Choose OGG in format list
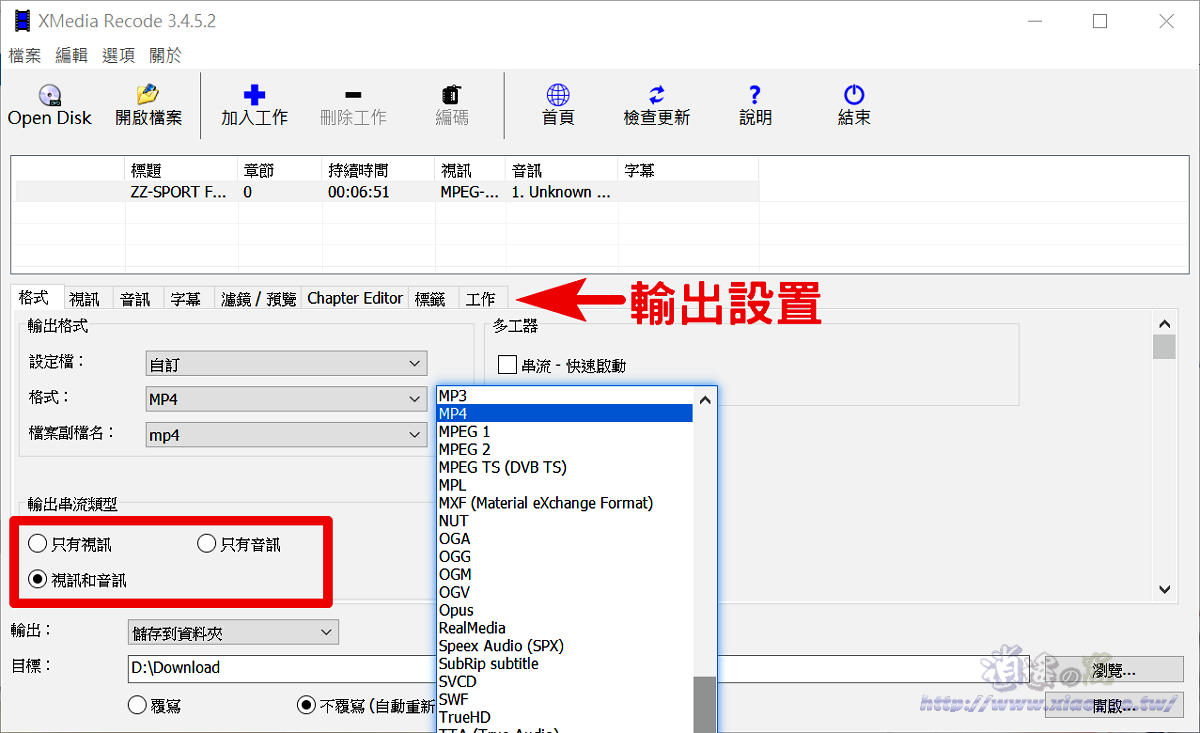This screenshot has height=733, width=1200. click(565, 557)
